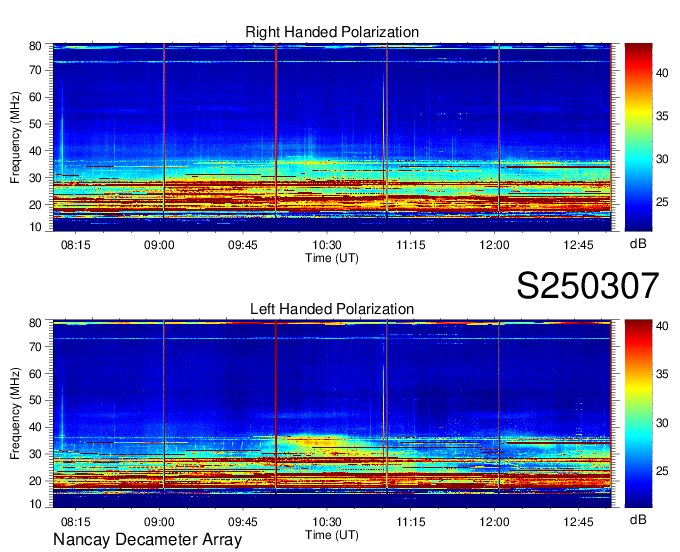This screenshot has height=552, width=680.
Task: Click "40" frequency tick of left-handed plot
Action: (x=35, y=428)
